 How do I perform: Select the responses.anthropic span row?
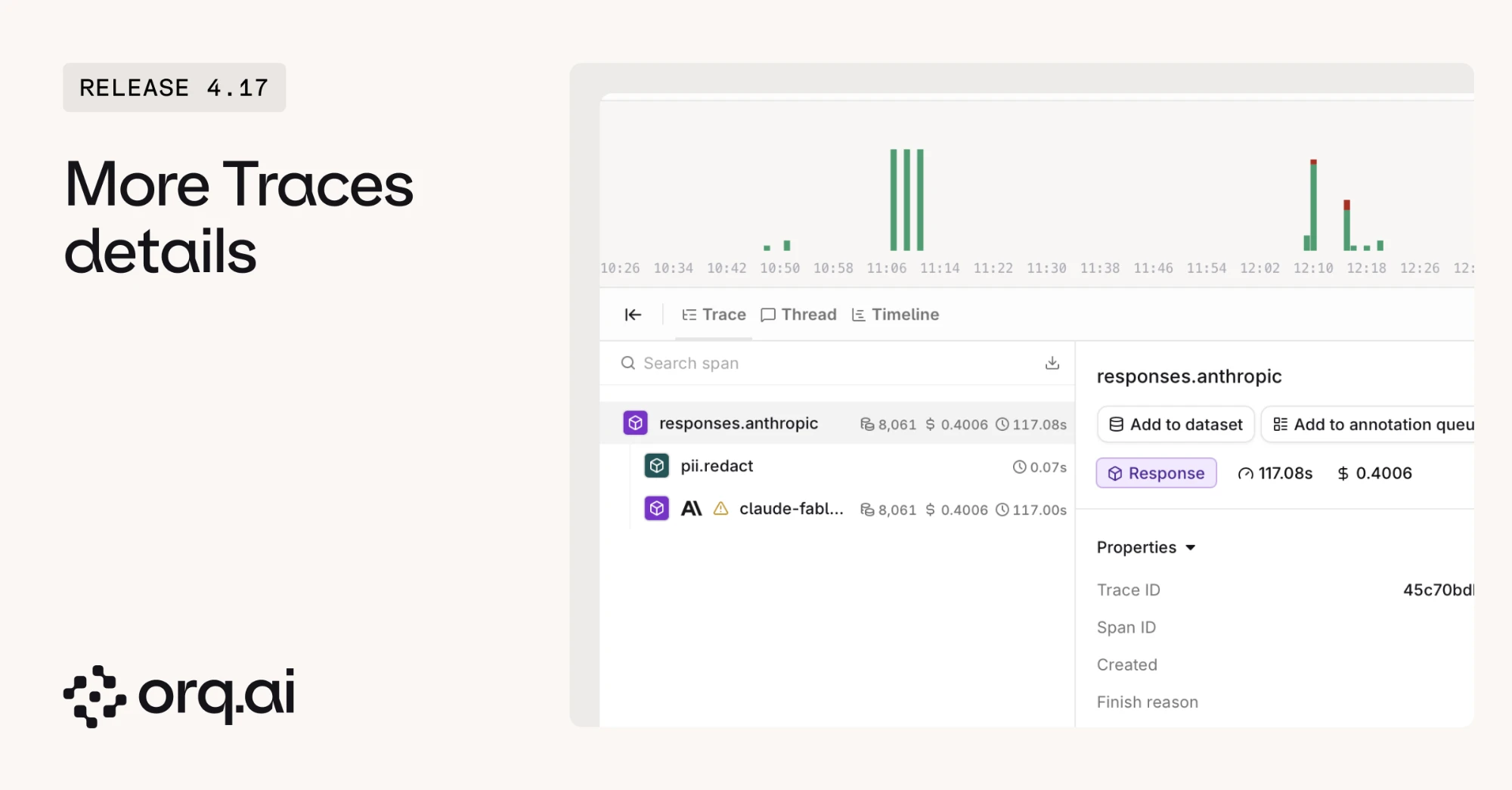838,423
